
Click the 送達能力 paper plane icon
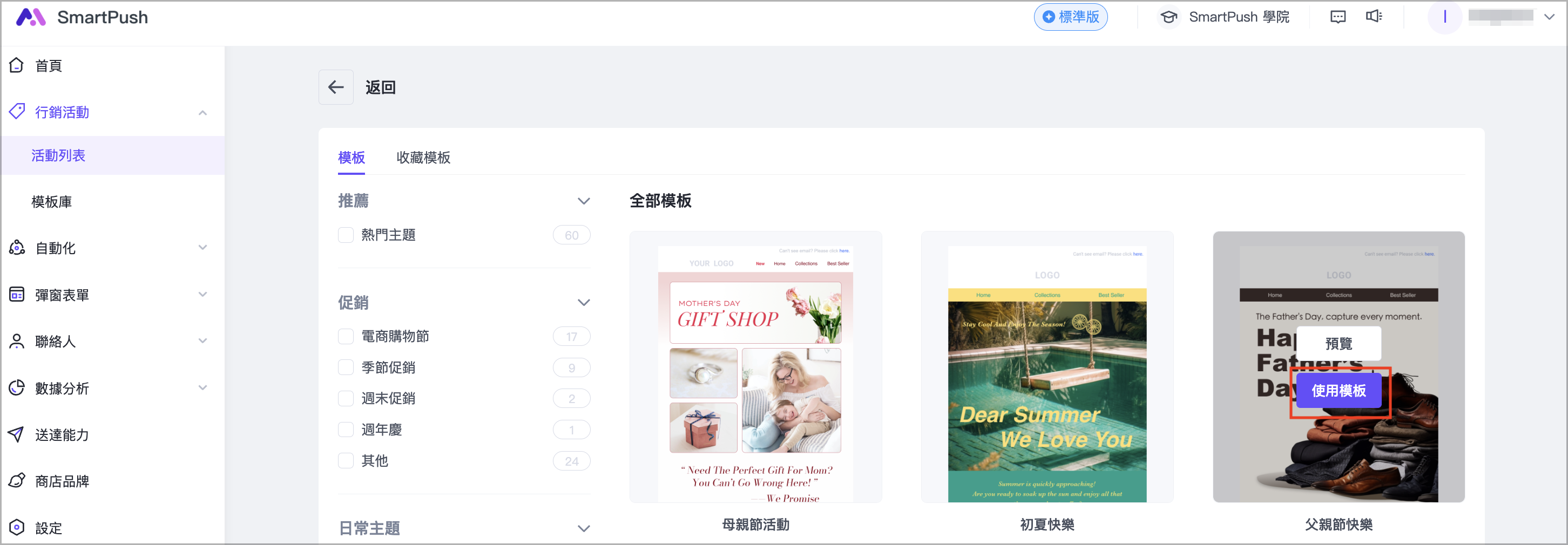(x=17, y=434)
